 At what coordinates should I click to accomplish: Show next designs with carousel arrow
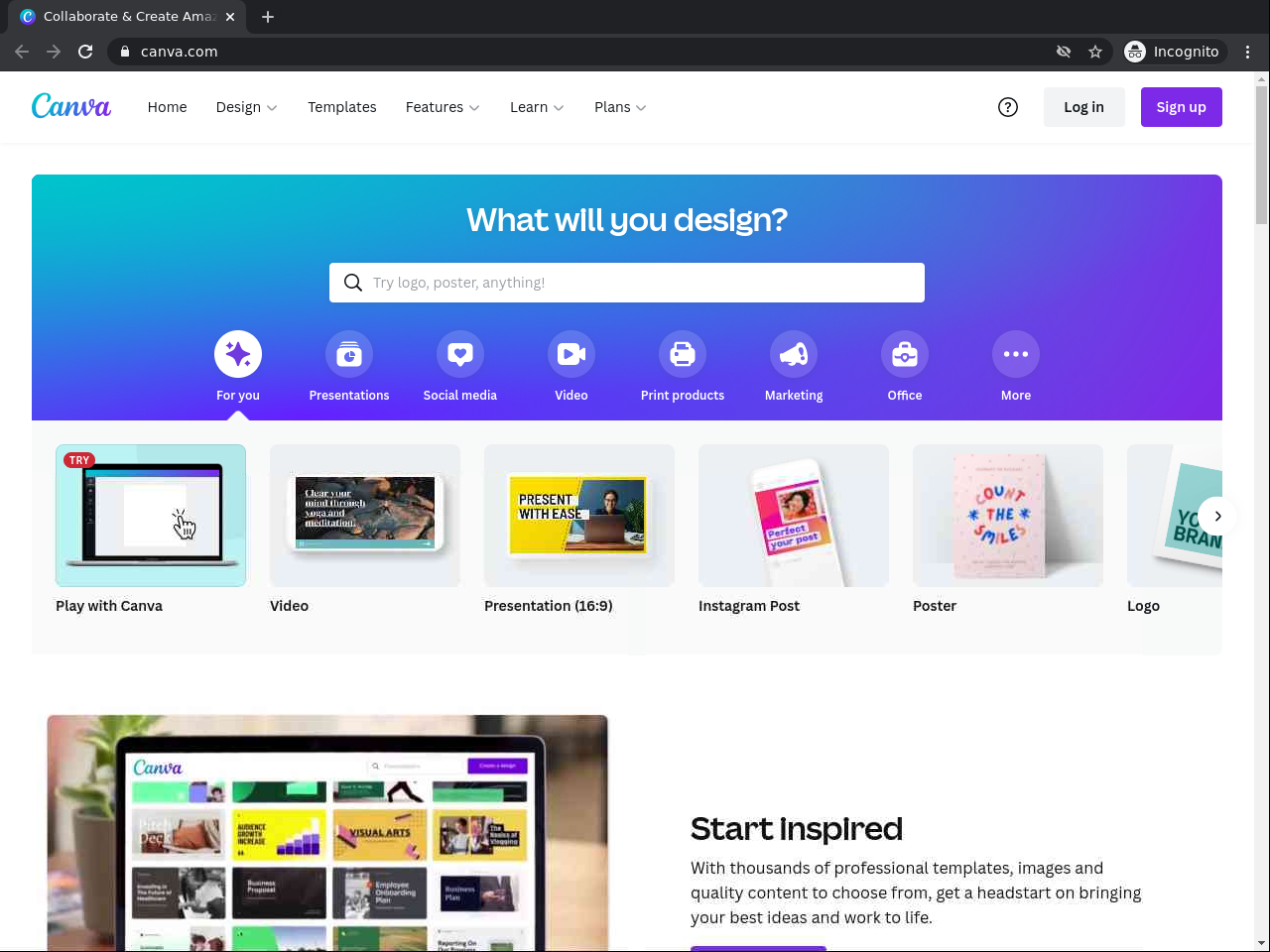click(x=1217, y=516)
